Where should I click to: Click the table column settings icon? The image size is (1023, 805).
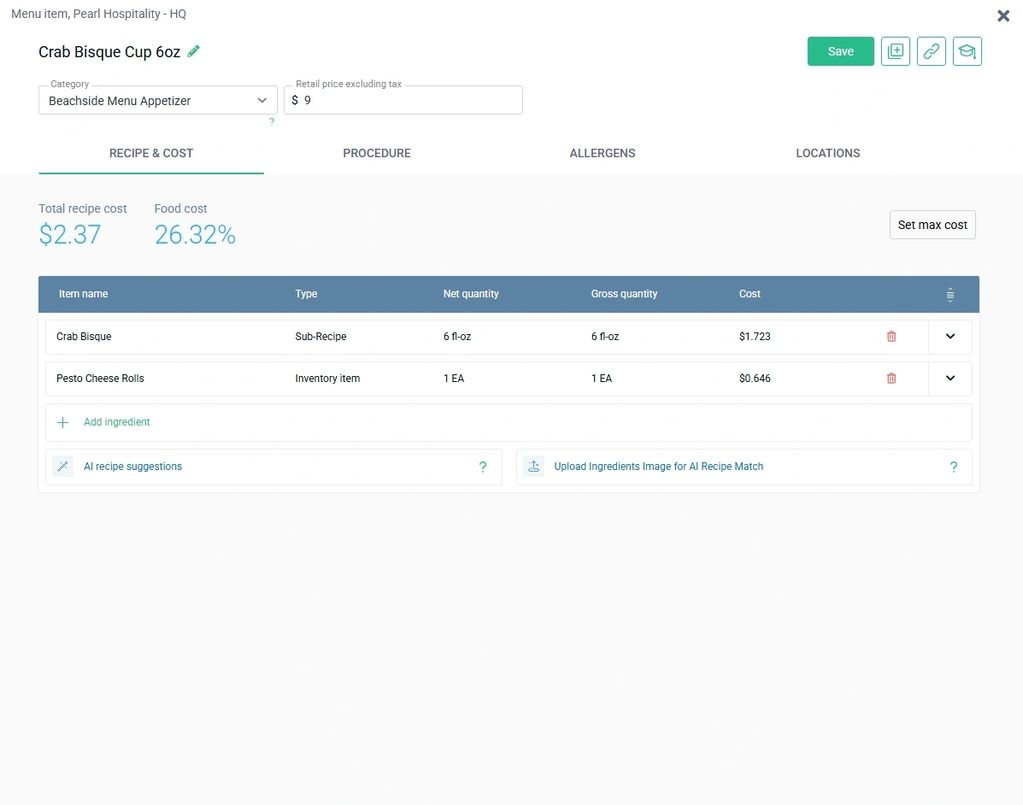(x=950, y=294)
